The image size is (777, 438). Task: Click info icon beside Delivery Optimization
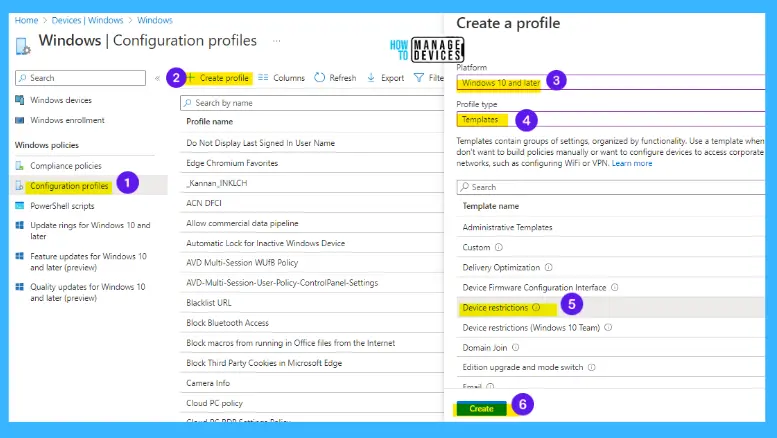[x=549, y=267]
